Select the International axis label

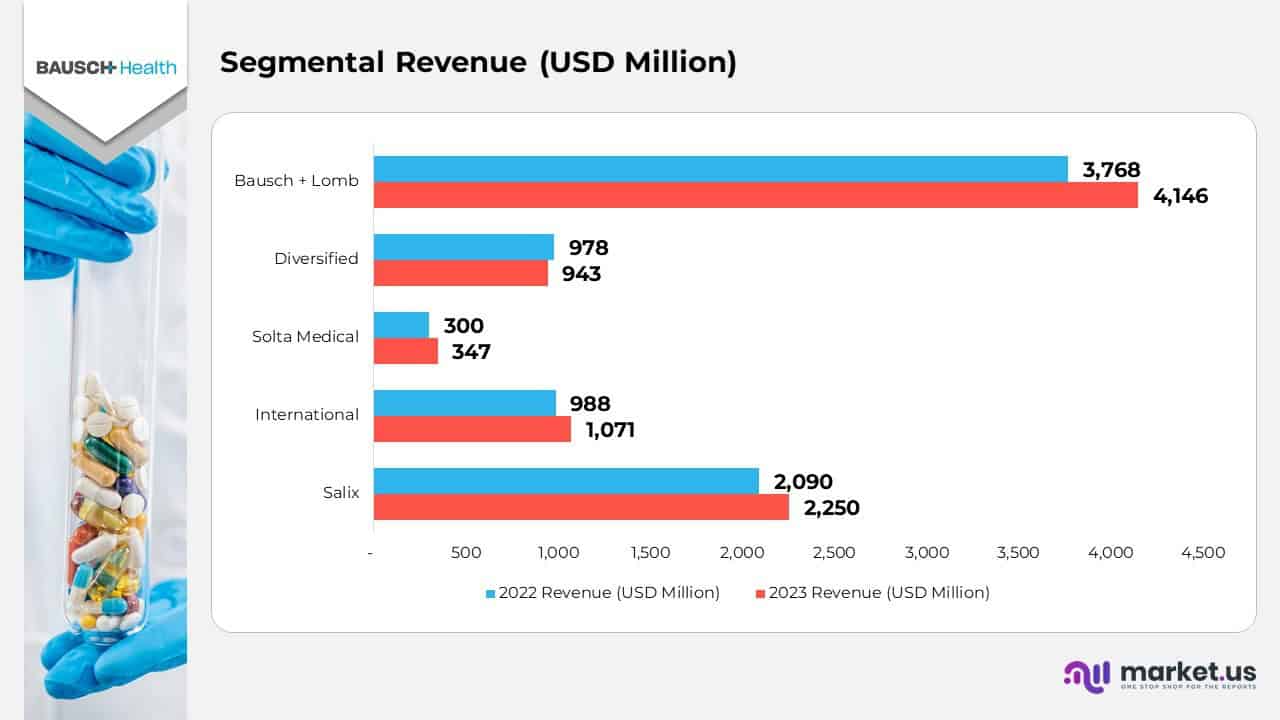click(x=307, y=414)
